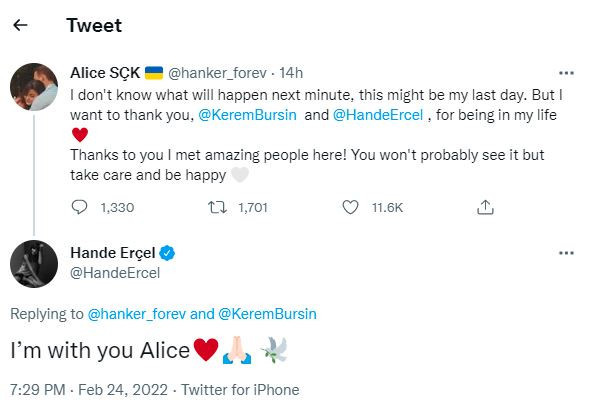Click Hande Erçel's verified badge icon
The width and height of the screenshot is (591, 411).
tap(167, 253)
